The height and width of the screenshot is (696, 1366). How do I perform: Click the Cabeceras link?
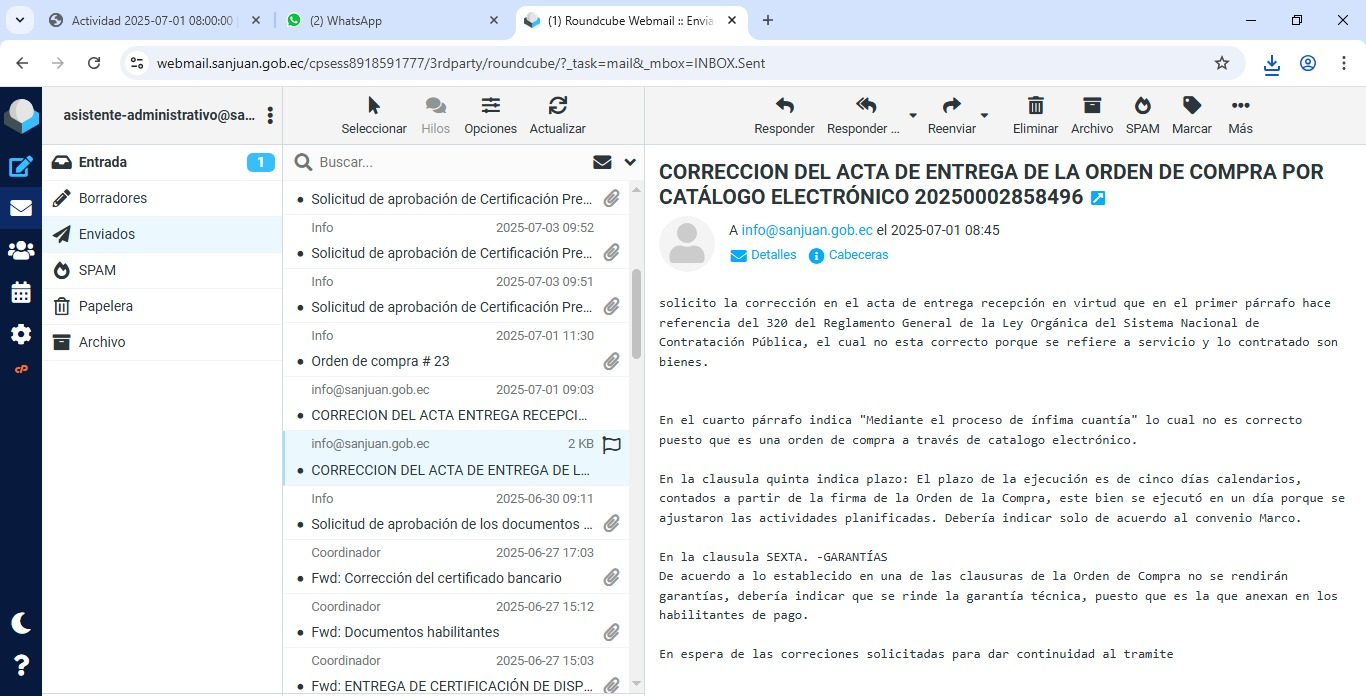click(x=858, y=255)
